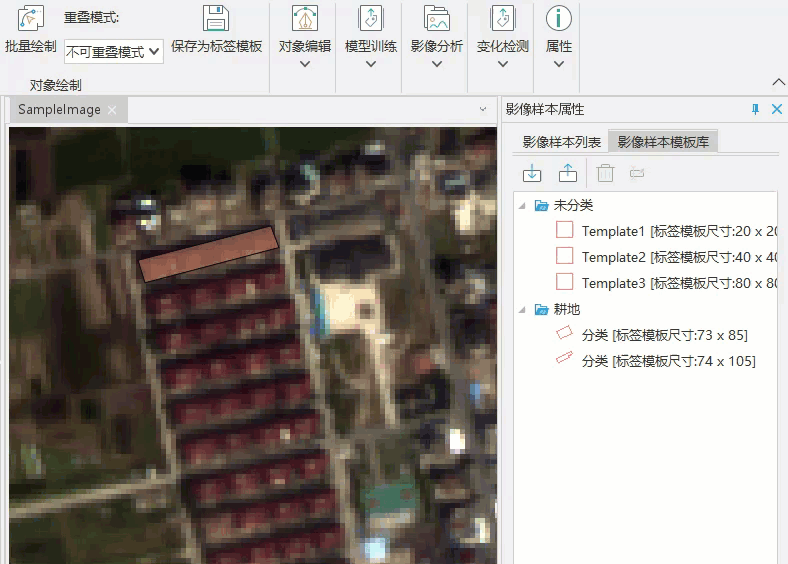The image size is (788, 564).
Task: Collapse the 耕地 tree group
Action: (521, 309)
